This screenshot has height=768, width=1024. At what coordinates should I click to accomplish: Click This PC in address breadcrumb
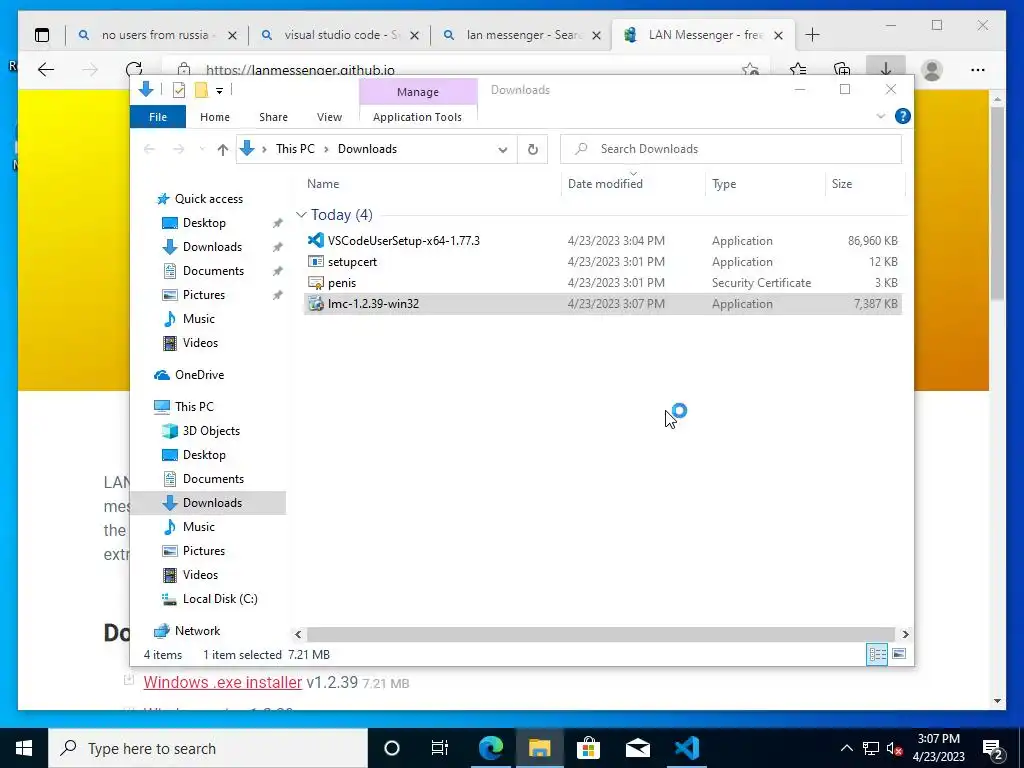pyautogui.click(x=295, y=149)
